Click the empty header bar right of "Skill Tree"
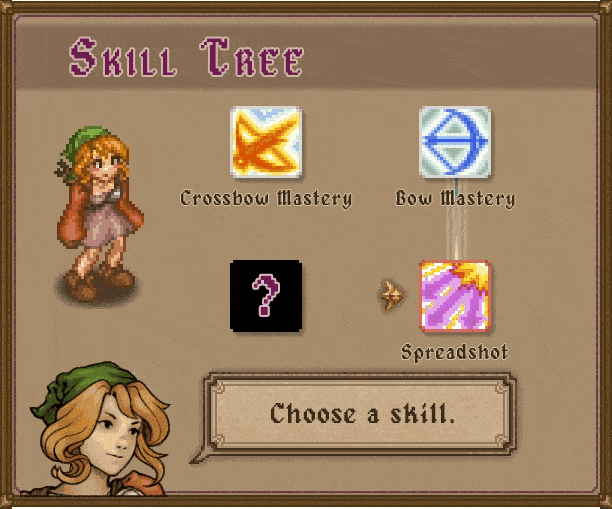The image size is (612, 509). (449, 57)
